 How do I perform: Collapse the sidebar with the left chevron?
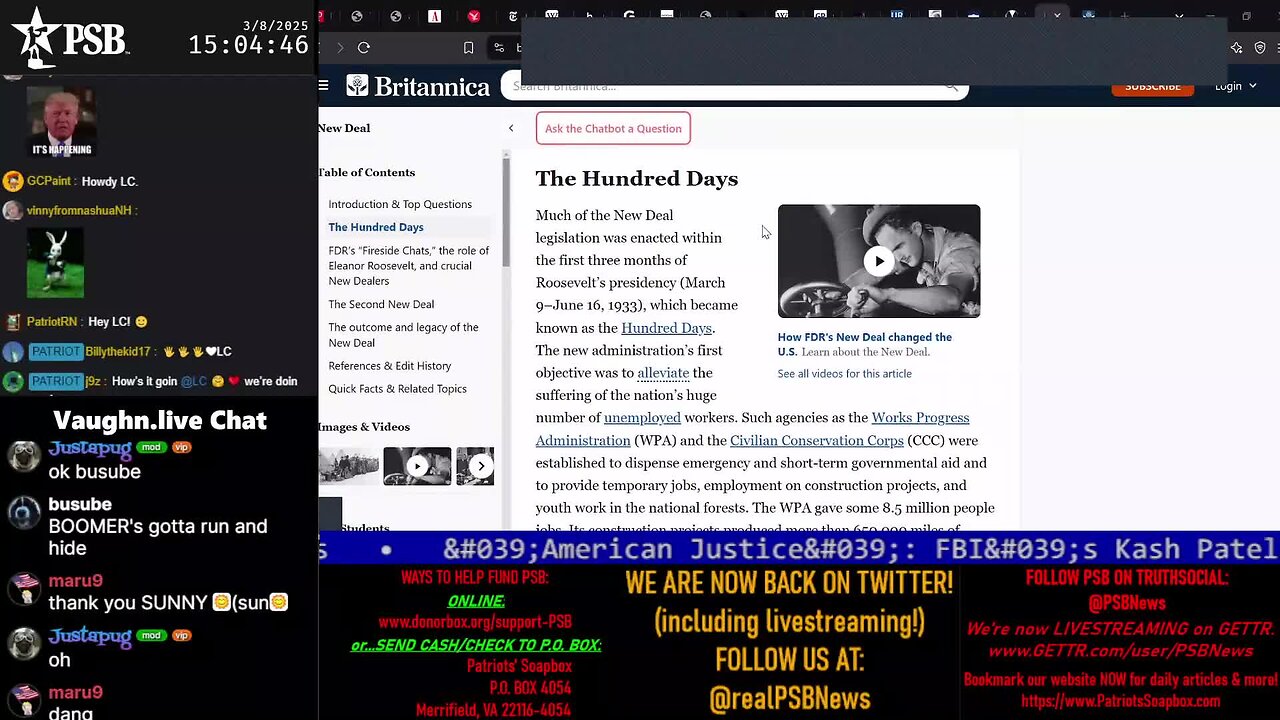(x=511, y=128)
